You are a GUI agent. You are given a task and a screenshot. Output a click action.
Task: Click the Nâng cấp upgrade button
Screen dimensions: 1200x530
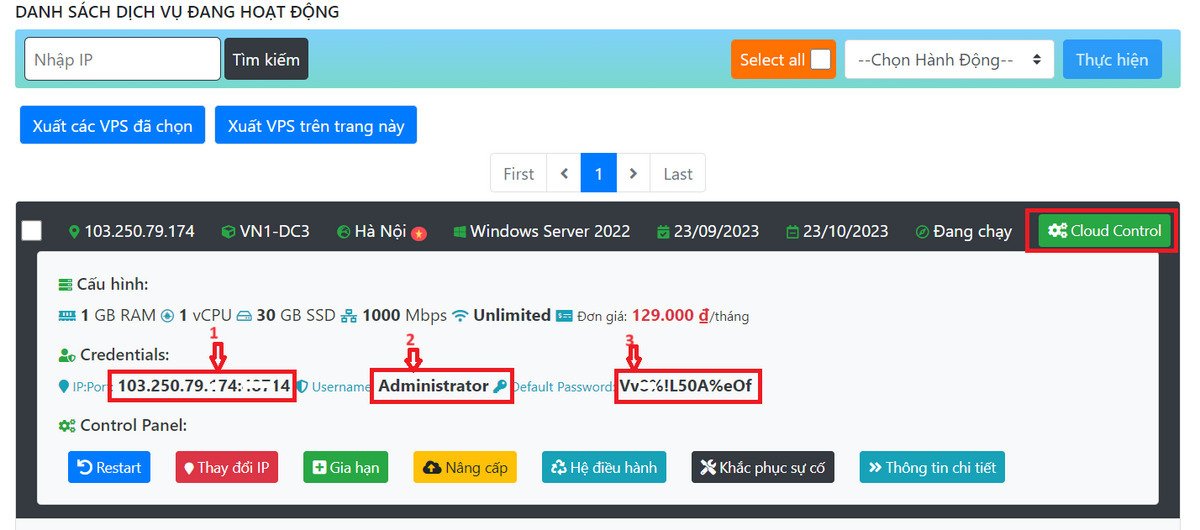(x=465, y=467)
